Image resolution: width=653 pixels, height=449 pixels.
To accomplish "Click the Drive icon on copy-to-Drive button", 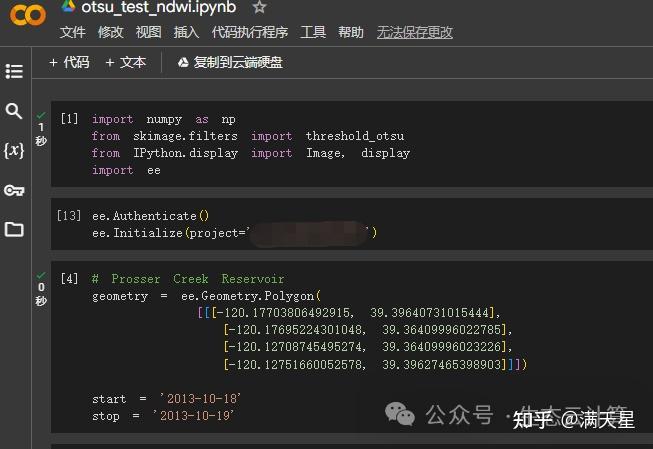I will pos(183,63).
